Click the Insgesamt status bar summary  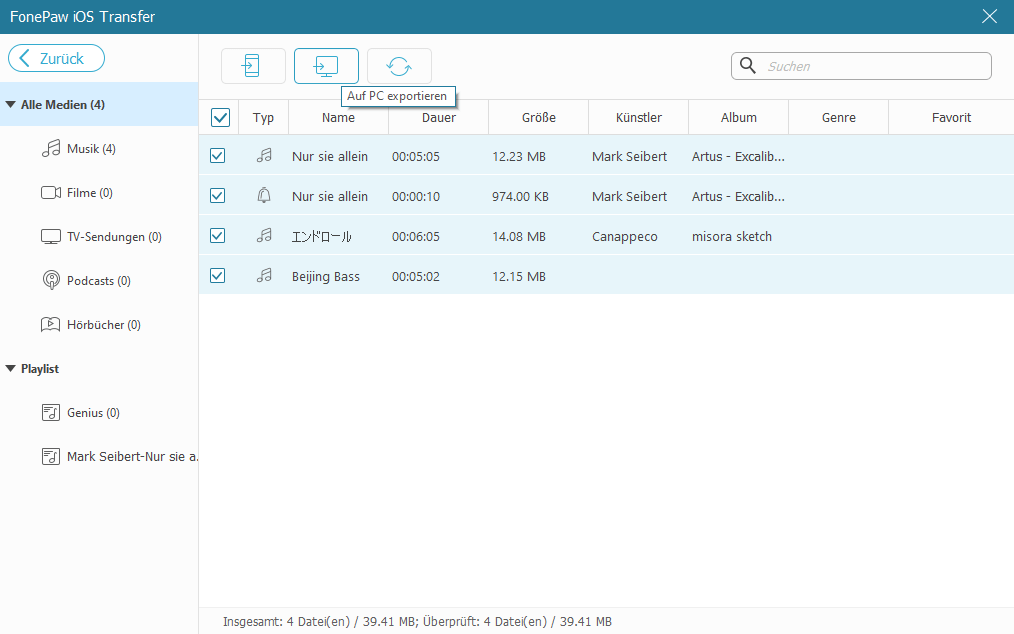417,622
